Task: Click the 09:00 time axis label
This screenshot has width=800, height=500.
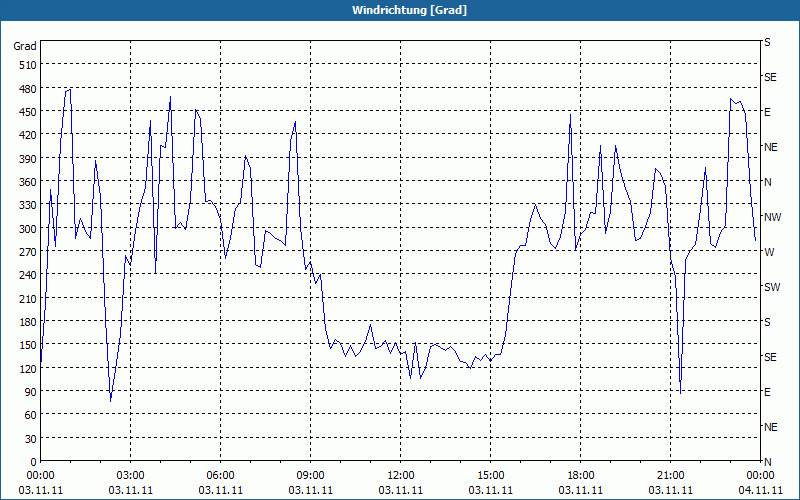Action: point(310,476)
